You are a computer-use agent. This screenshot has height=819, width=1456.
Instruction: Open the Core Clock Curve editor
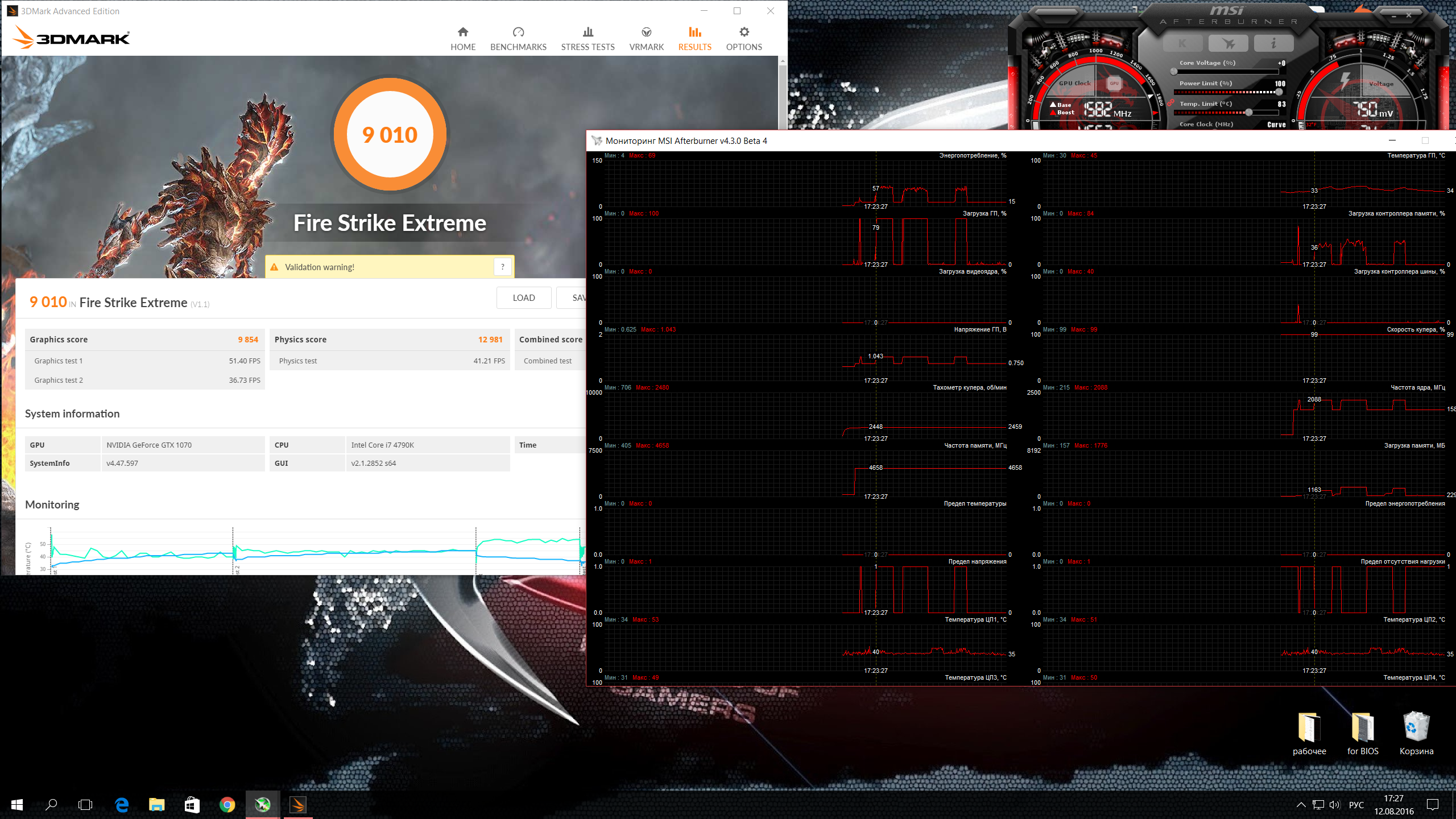coord(1276,125)
